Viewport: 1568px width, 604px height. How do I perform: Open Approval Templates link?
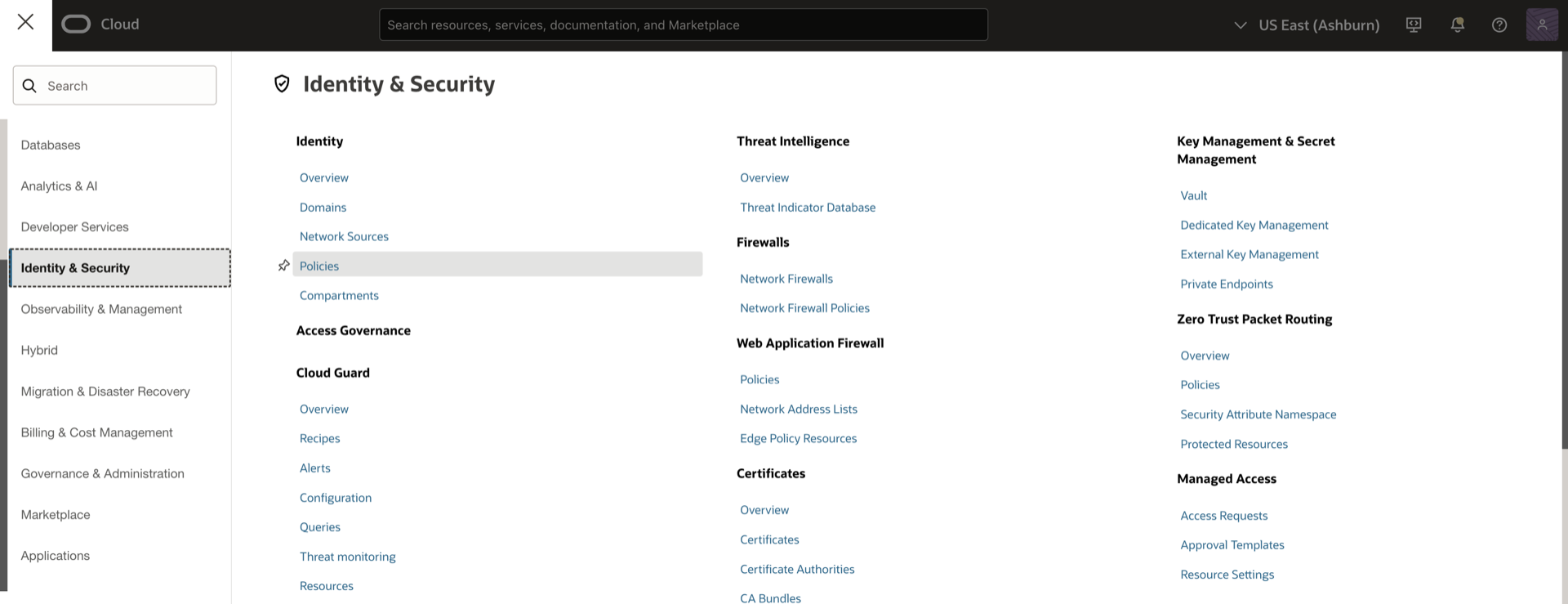click(x=1232, y=545)
